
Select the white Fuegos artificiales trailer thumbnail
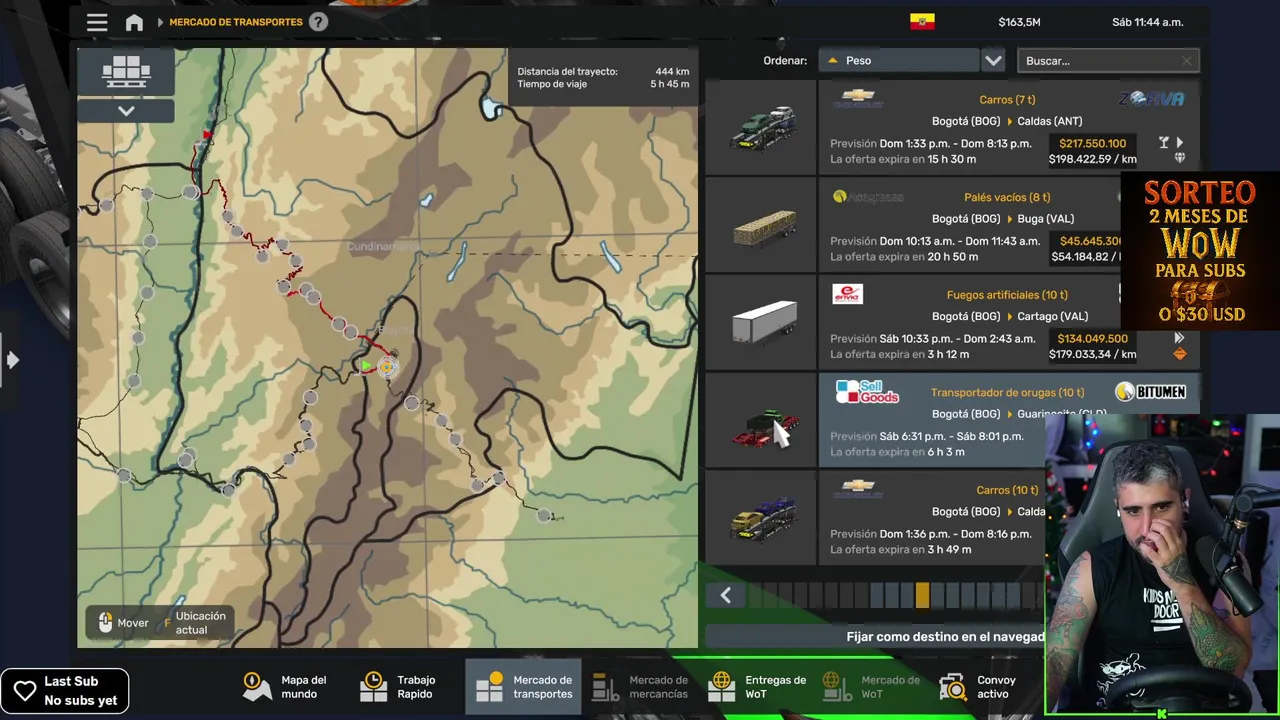(x=762, y=323)
